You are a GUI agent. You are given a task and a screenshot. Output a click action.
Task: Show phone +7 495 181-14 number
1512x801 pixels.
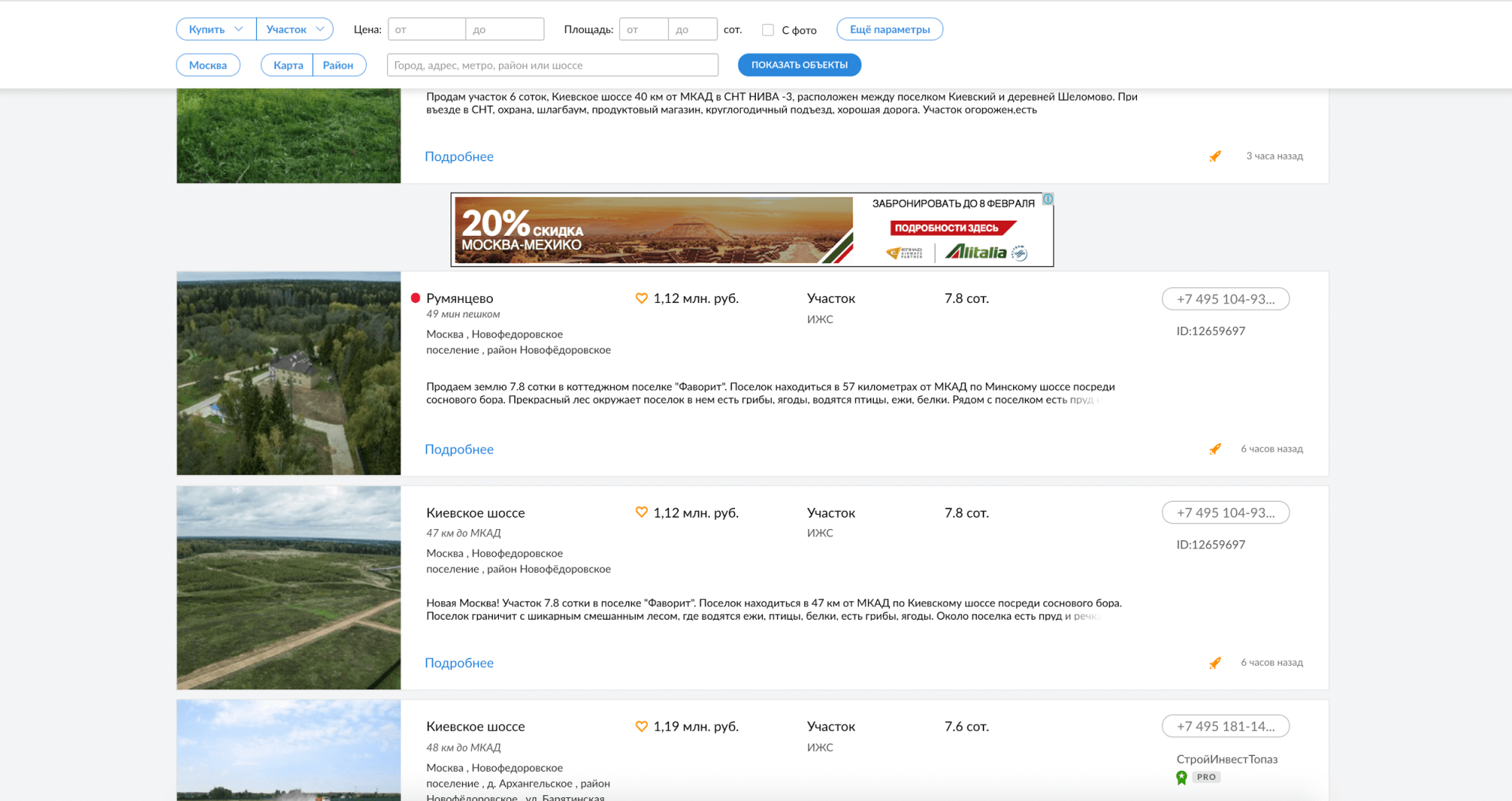(1225, 726)
